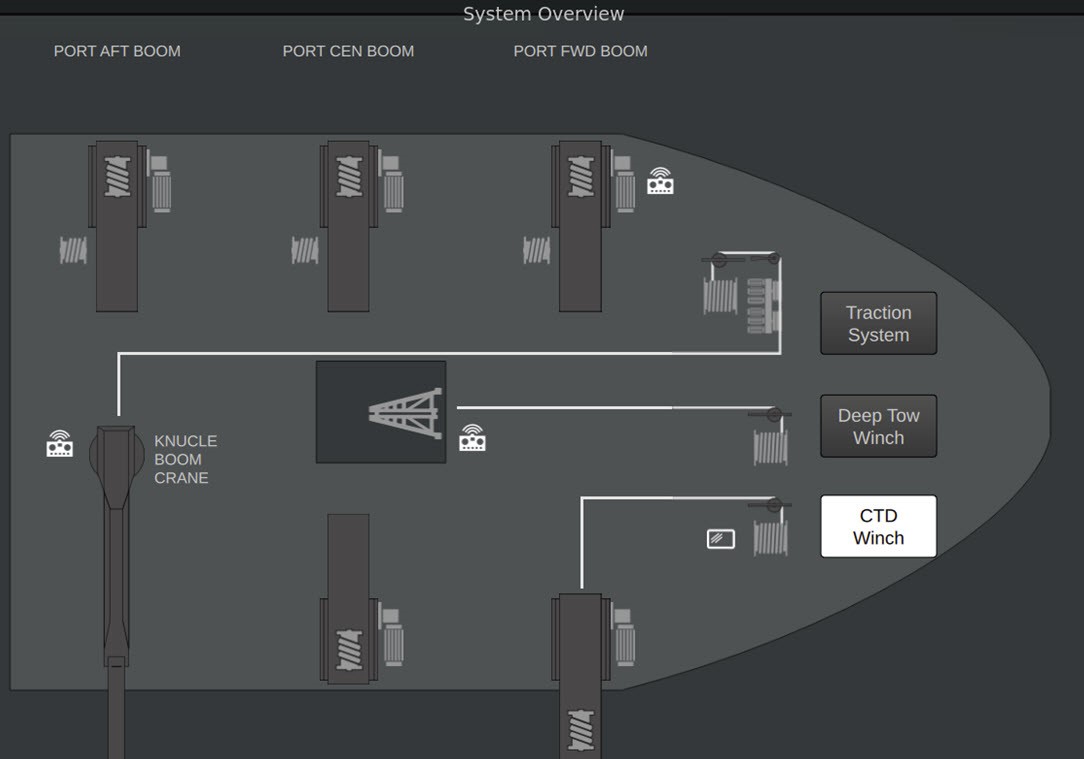Click the small winch drum left of port aft boom
The image size is (1084, 759).
point(73,249)
